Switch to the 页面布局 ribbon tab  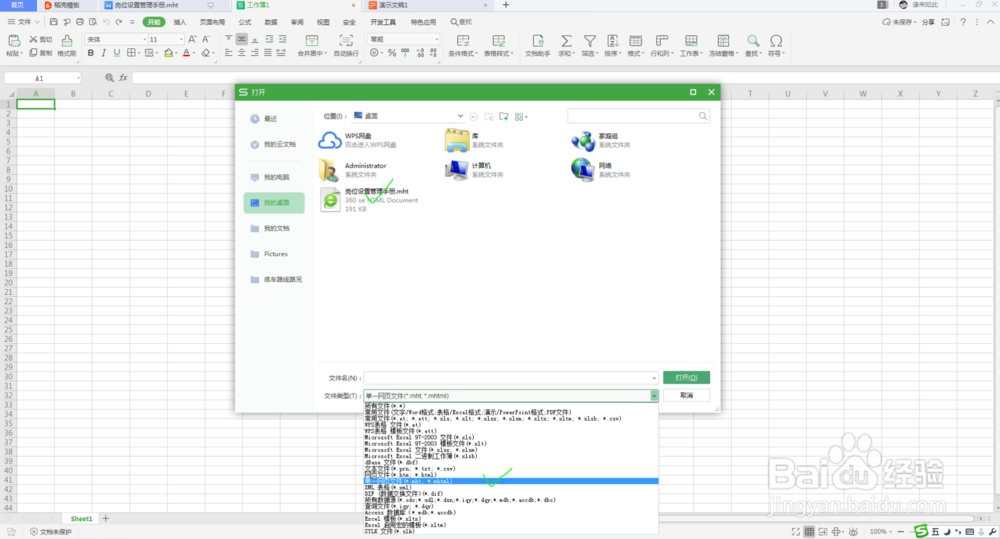tap(212, 22)
